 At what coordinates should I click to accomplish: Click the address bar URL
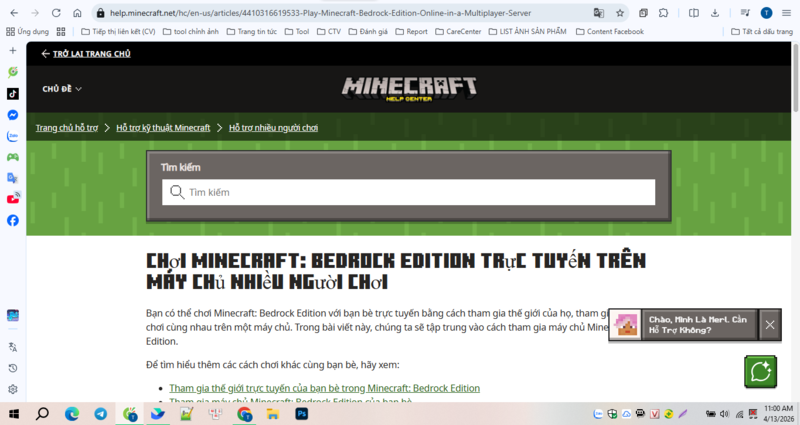[320, 13]
